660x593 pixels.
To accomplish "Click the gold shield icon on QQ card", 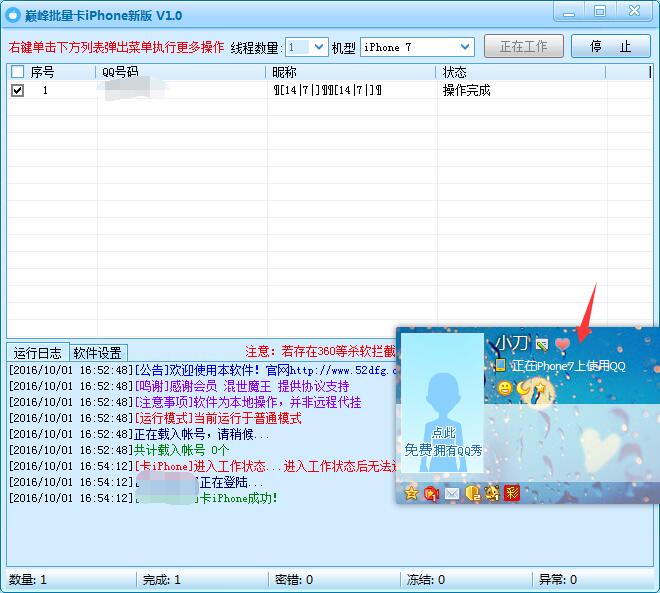I will pyautogui.click(x=472, y=493).
